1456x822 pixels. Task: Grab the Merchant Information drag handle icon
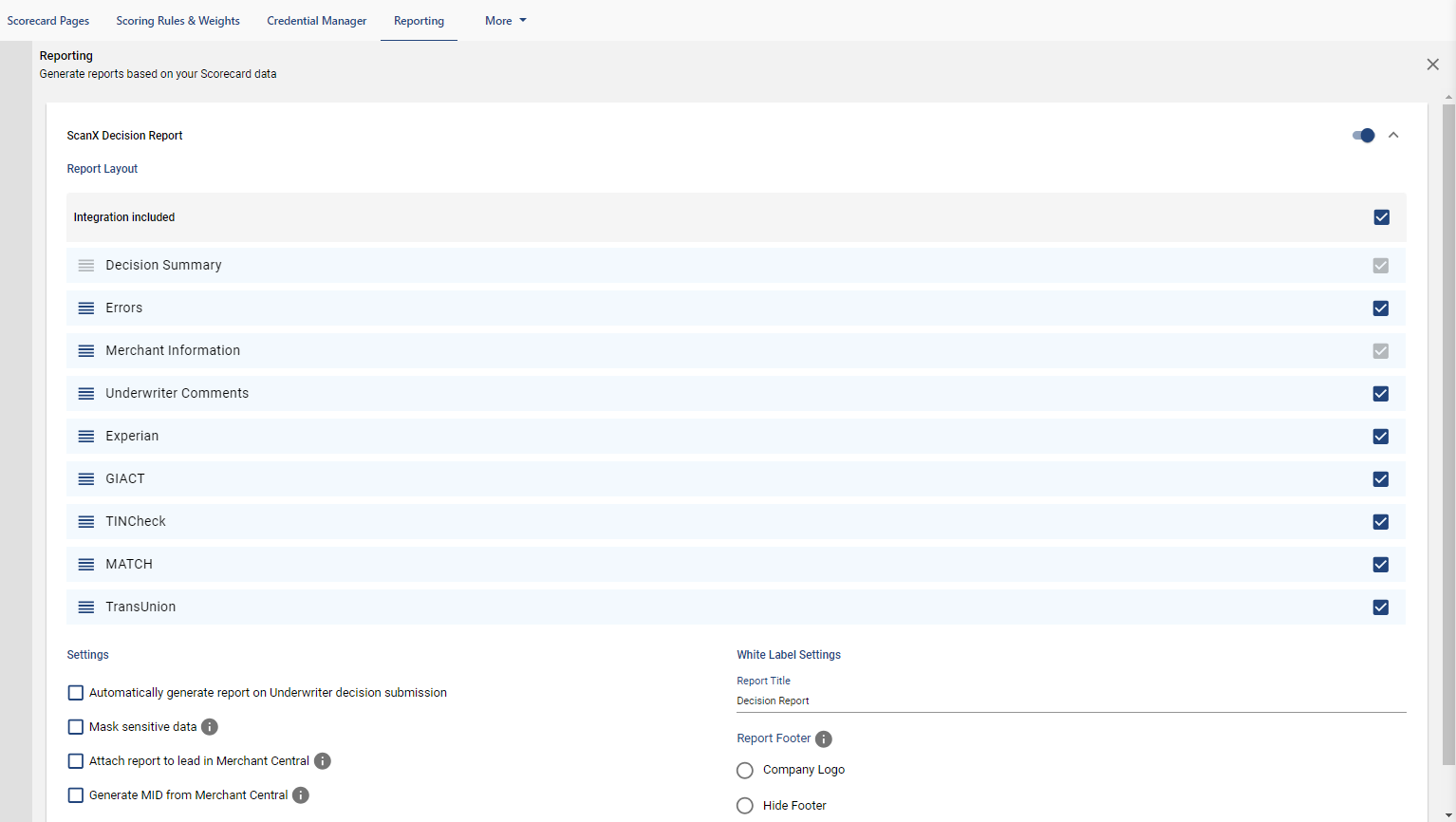click(x=86, y=351)
